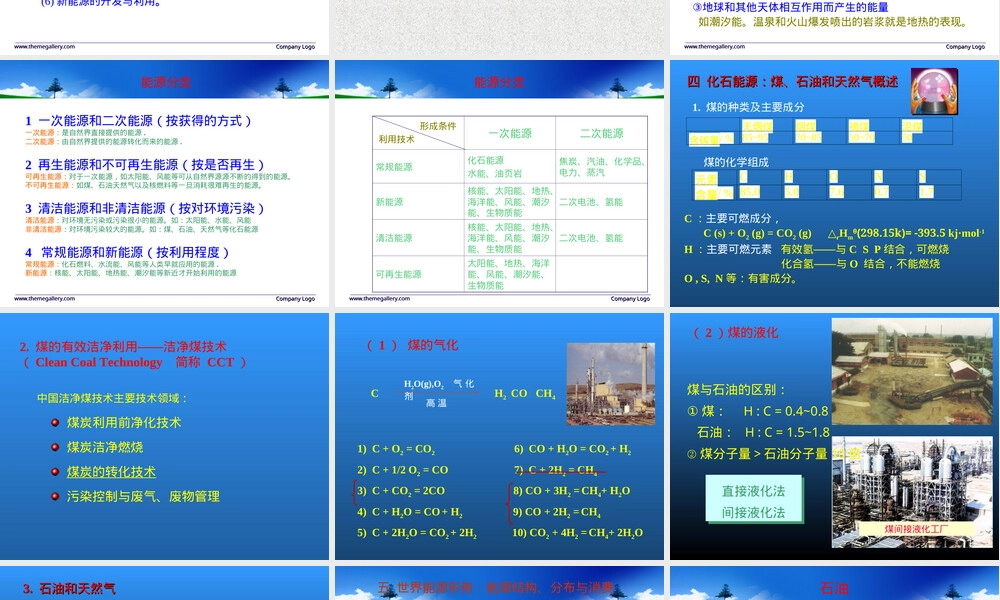Click the 间接液化法 button

click(753, 513)
